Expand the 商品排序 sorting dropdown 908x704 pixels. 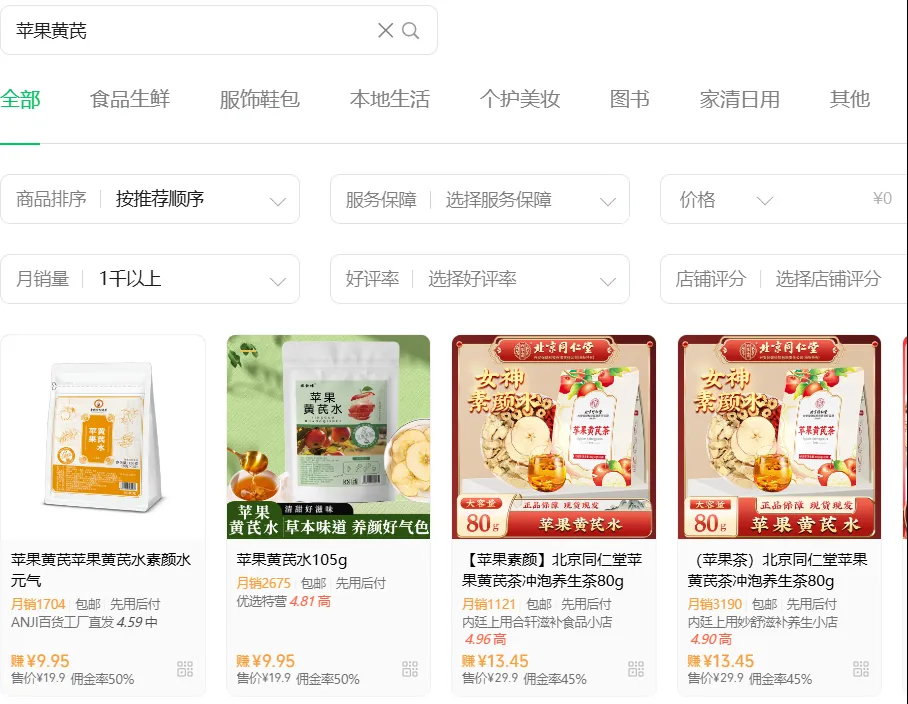point(150,199)
